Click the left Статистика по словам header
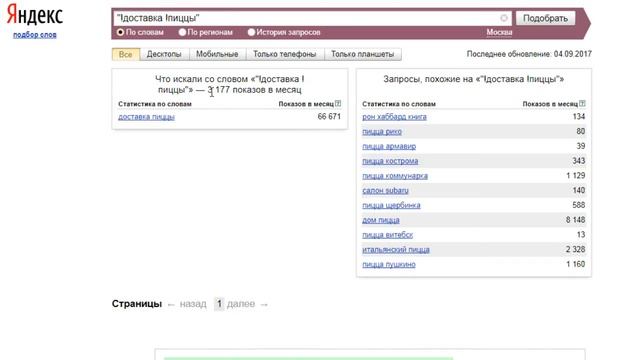This screenshot has width=640, height=360. pos(155,104)
